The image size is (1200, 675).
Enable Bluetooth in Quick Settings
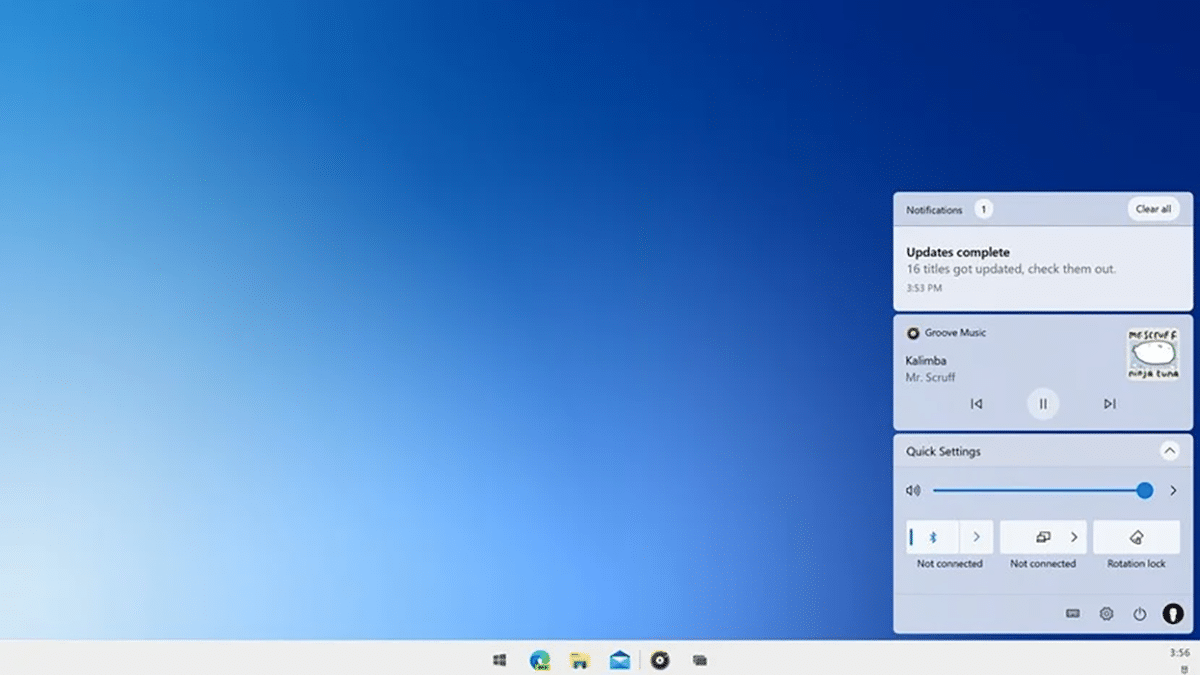(x=934, y=536)
